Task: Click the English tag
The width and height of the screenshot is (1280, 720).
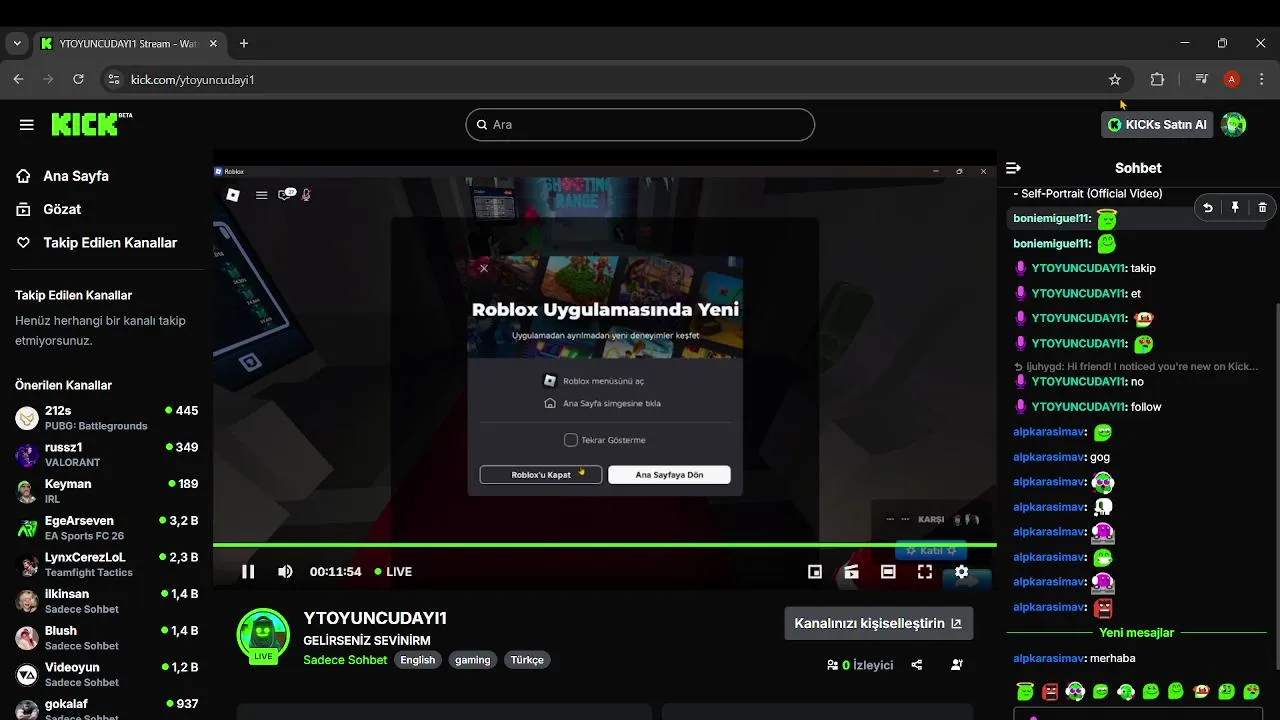Action: pos(418,660)
